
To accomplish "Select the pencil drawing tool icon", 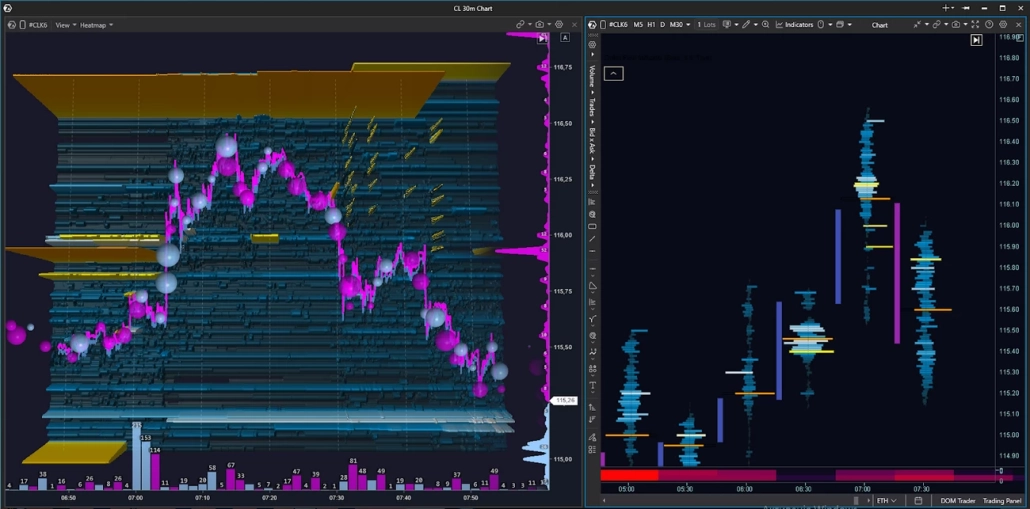I will [x=746, y=25].
